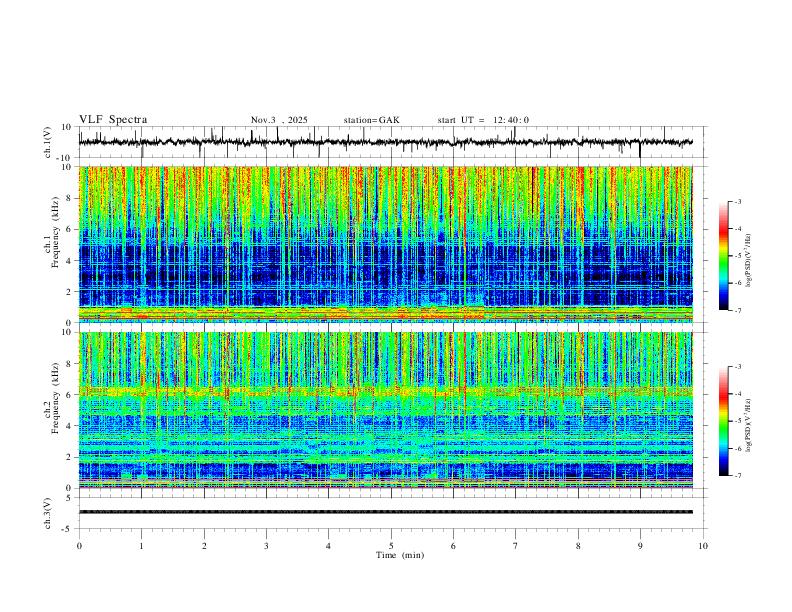Click the flat ch.3 voltage trace
The image size is (792, 612).
click(385, 512)
